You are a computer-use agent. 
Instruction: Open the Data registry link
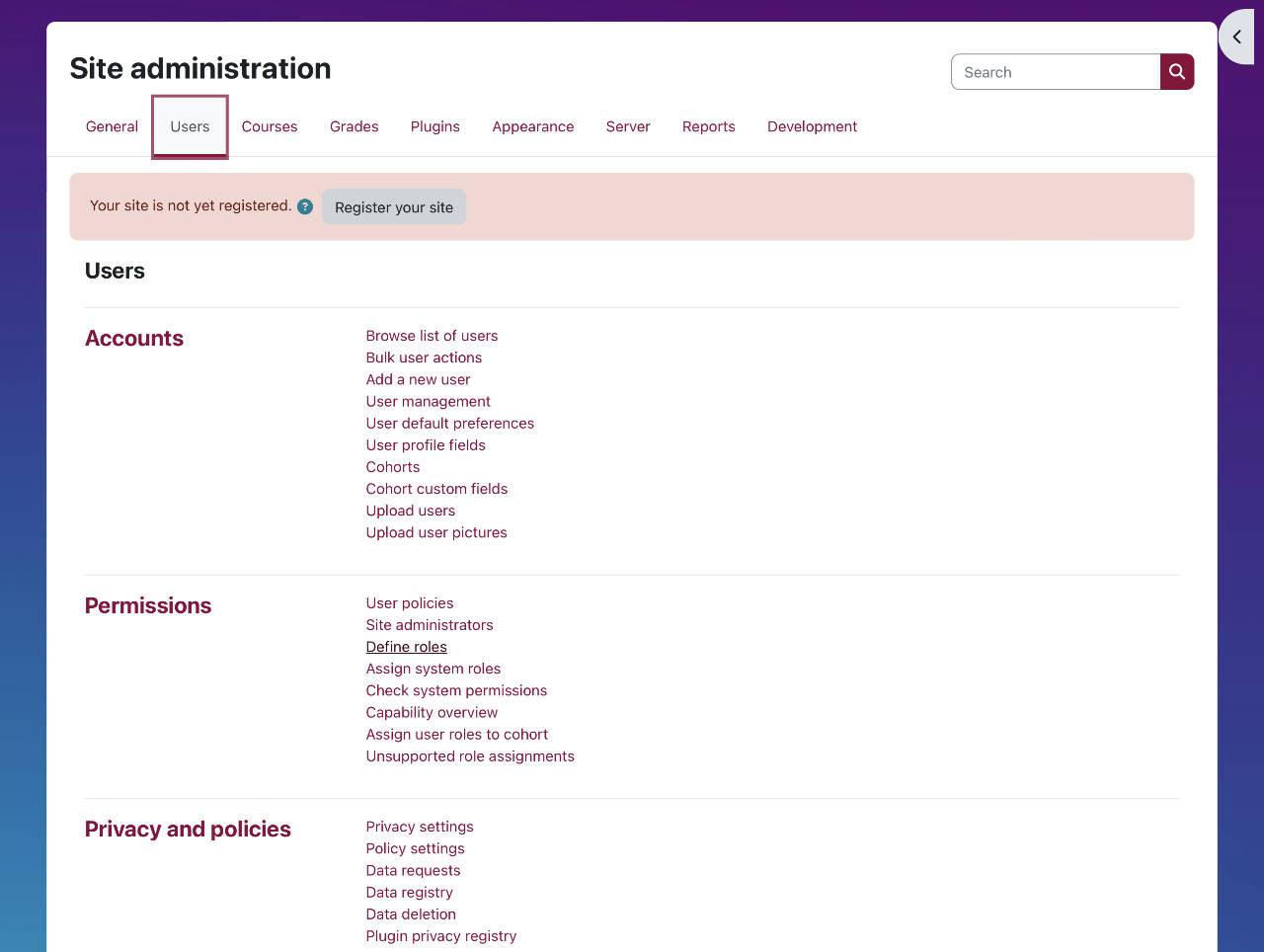(409, 893)
